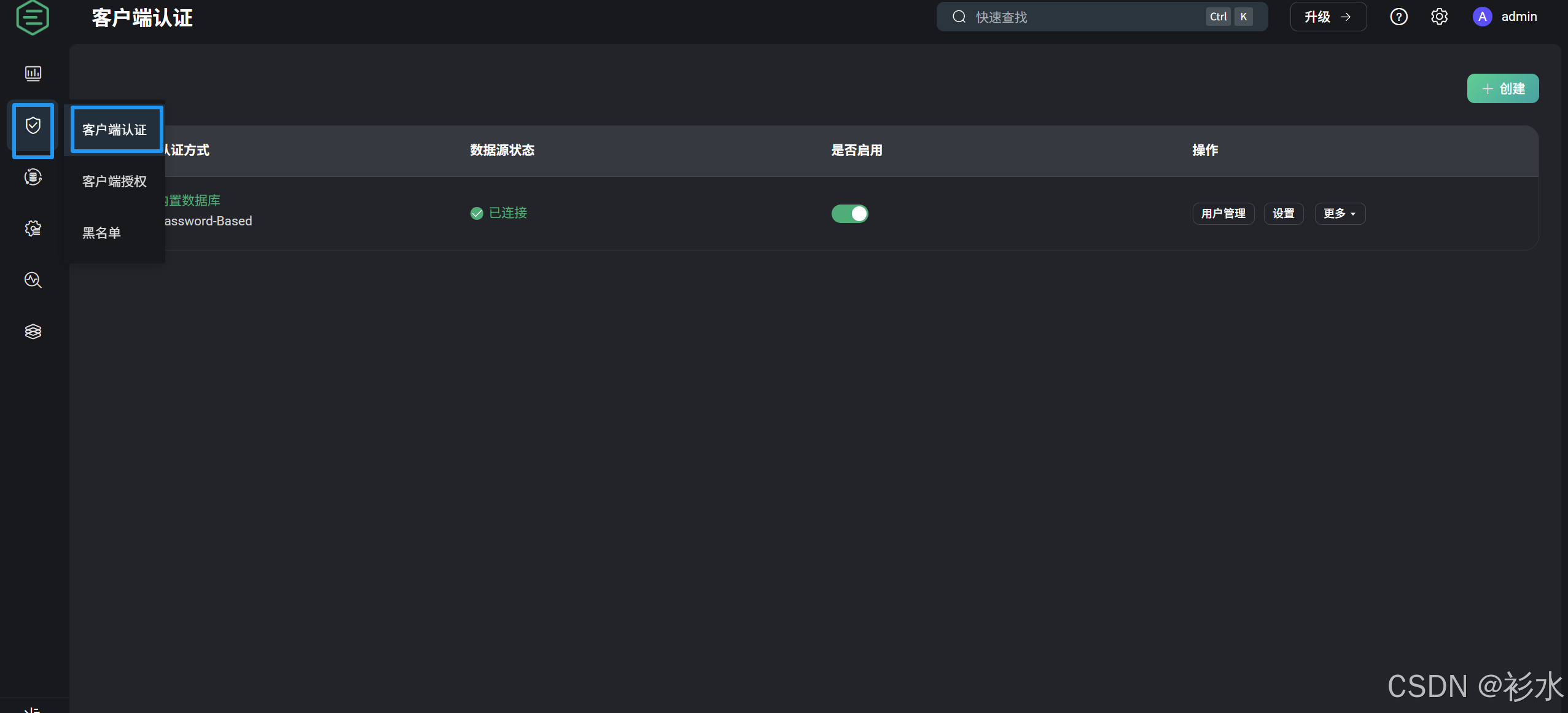Open the data integration sidebar icon

[33, 177]
